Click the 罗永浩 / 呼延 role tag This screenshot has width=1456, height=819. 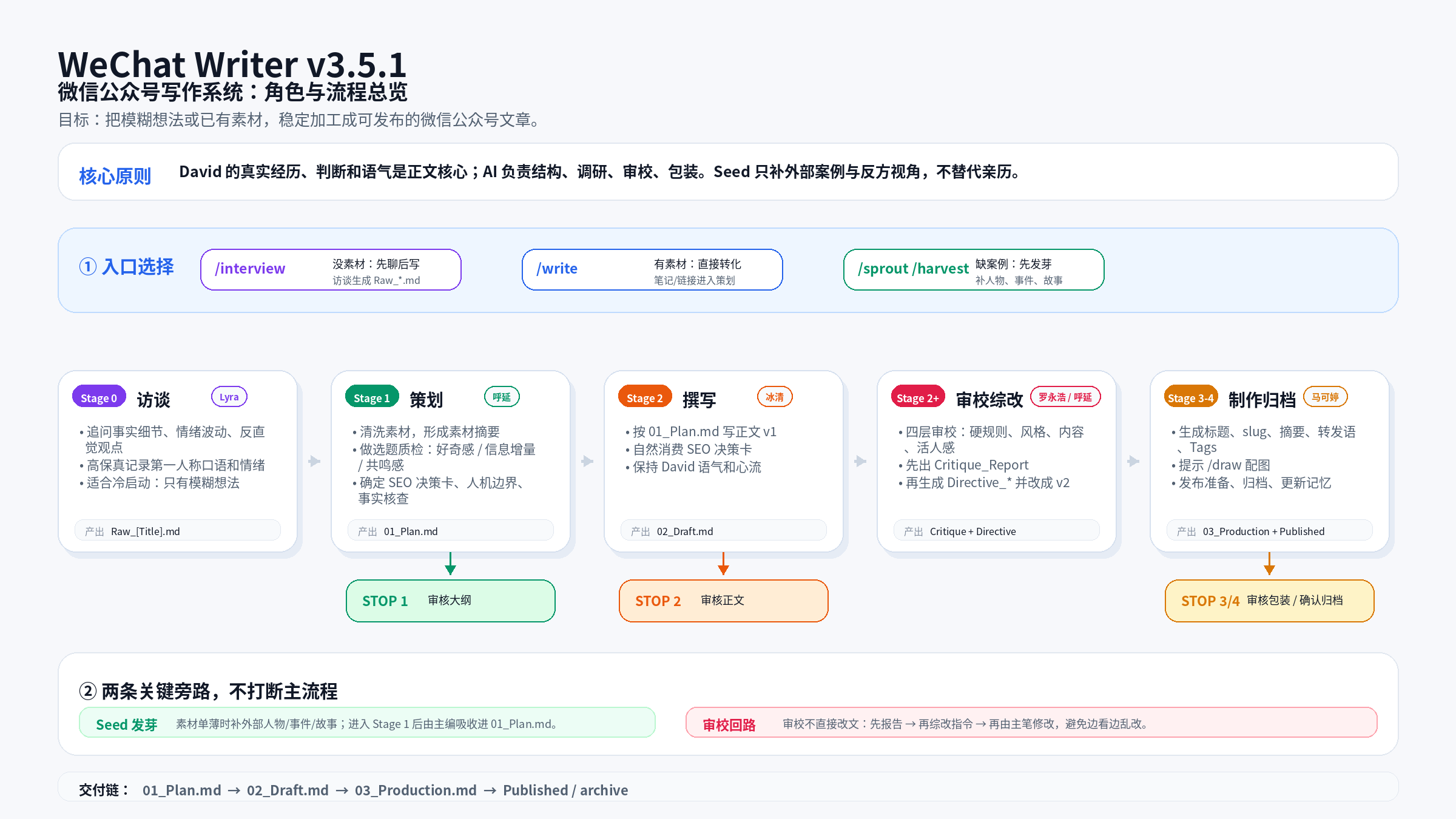[x=1065, y=397]
